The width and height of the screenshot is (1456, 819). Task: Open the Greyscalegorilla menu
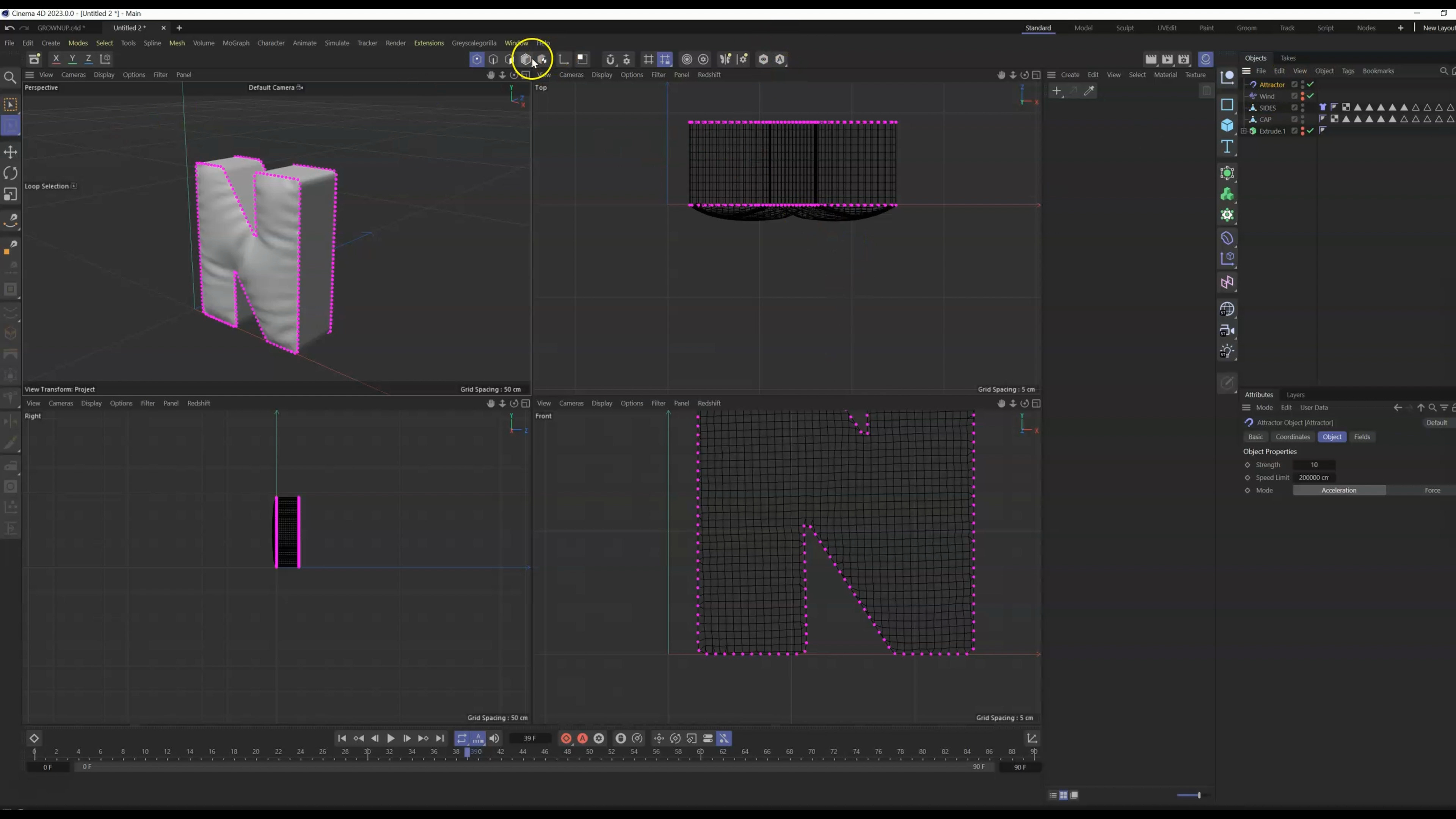(x=474, y=43)
